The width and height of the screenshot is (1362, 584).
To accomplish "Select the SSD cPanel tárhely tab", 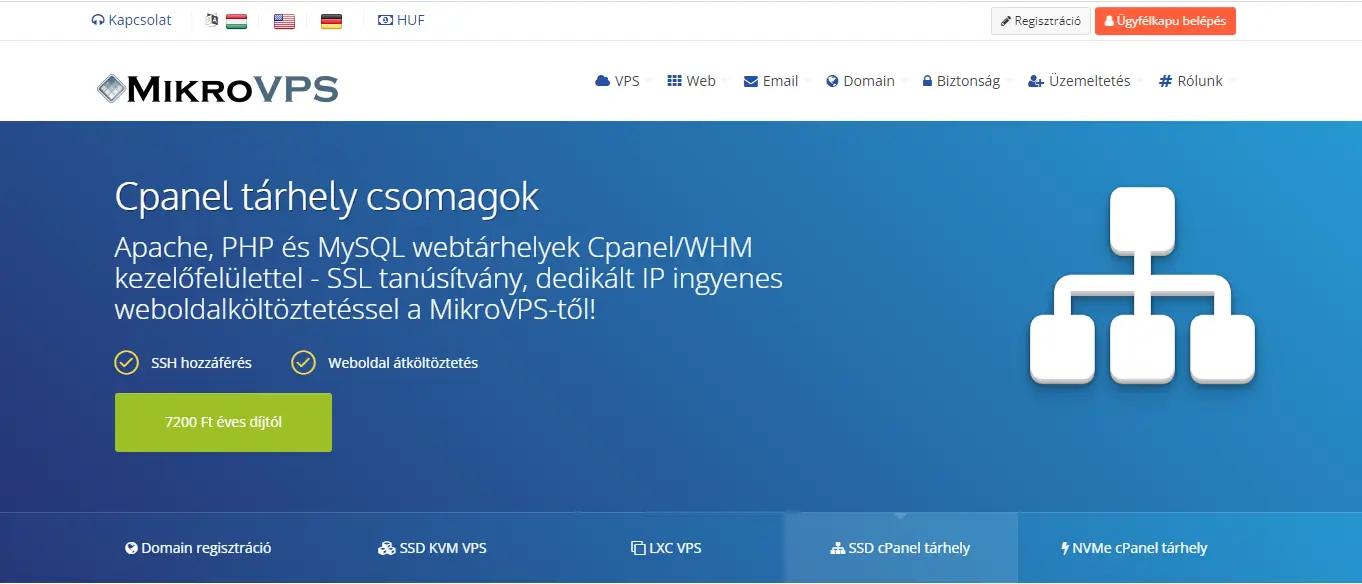I will pos(900,548).
